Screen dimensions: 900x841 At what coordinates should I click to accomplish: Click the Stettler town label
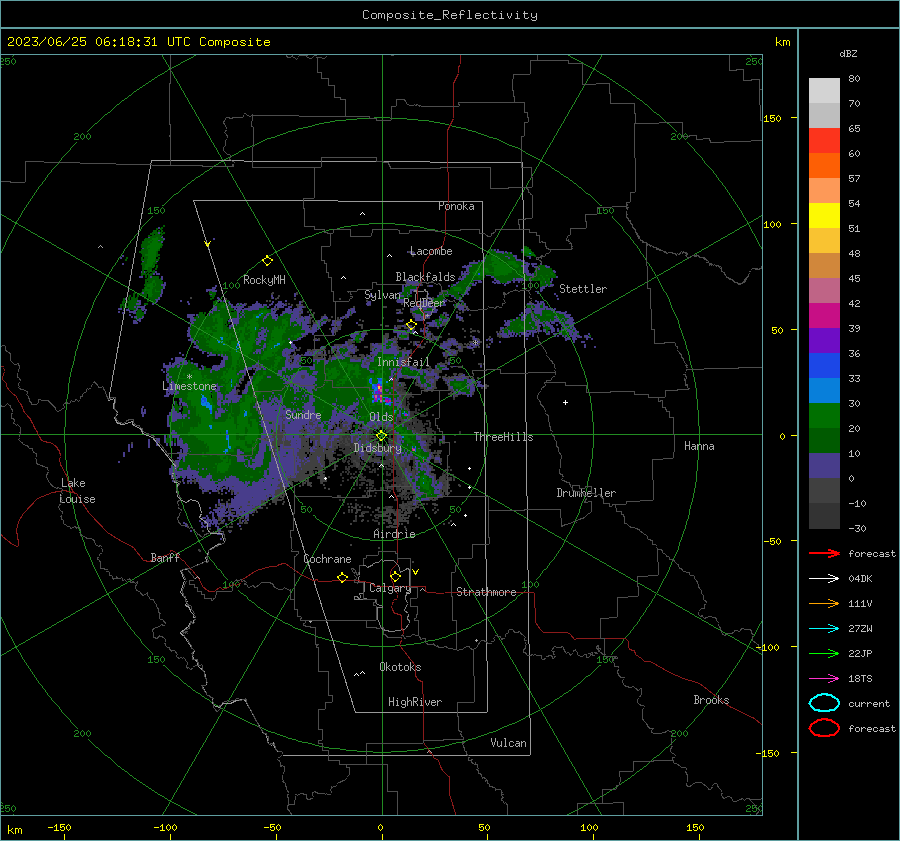pyautogui.click(x=583, y=289)
